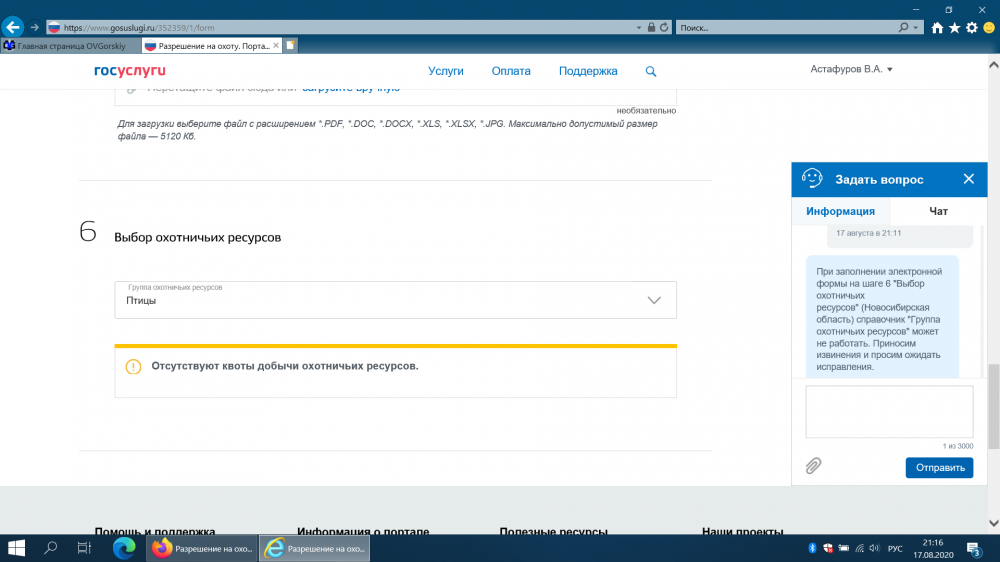
Task: Open site search magnifier icon
Action: point(651,72)
